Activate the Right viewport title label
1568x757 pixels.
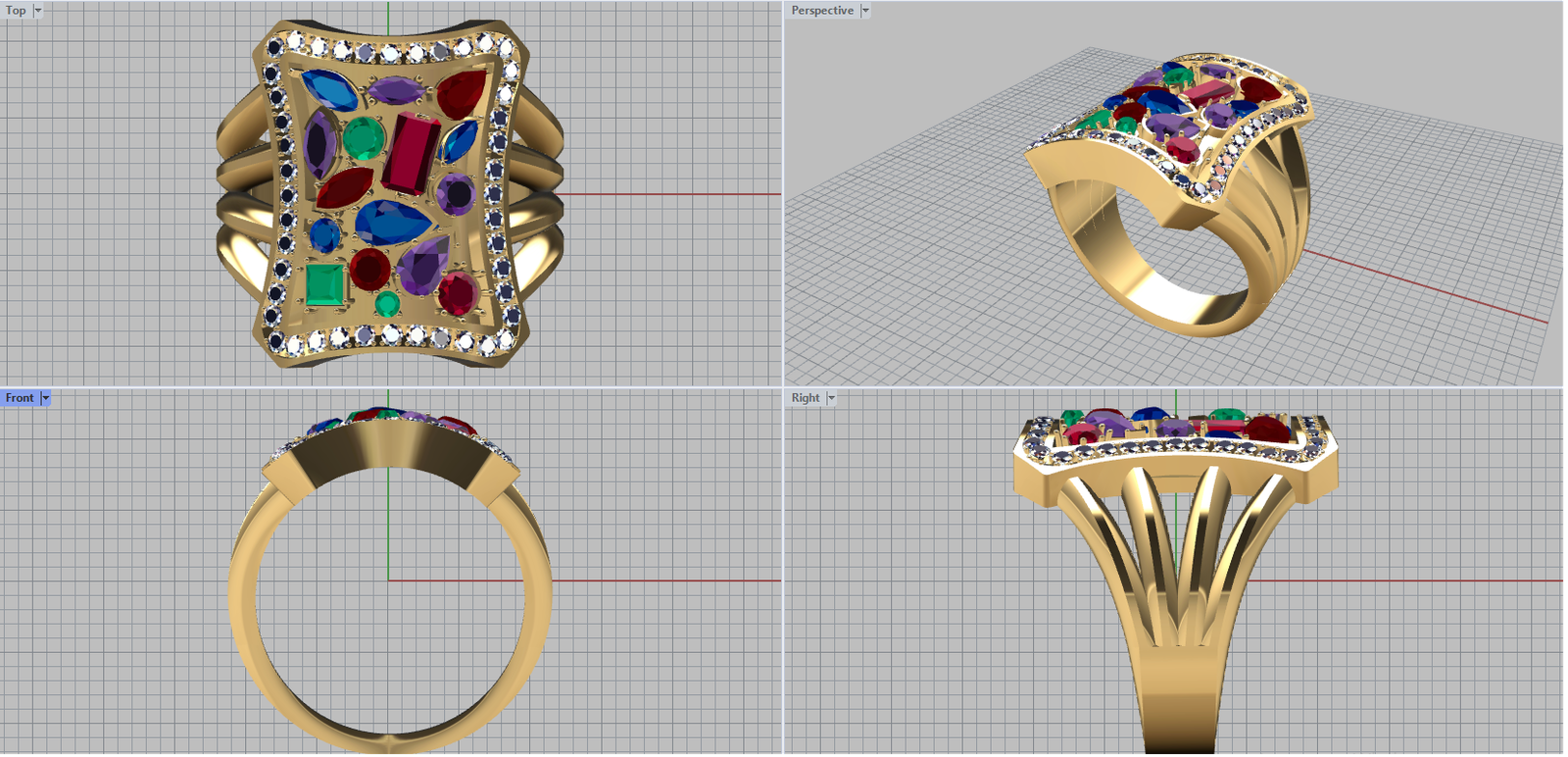coord(806,398)
